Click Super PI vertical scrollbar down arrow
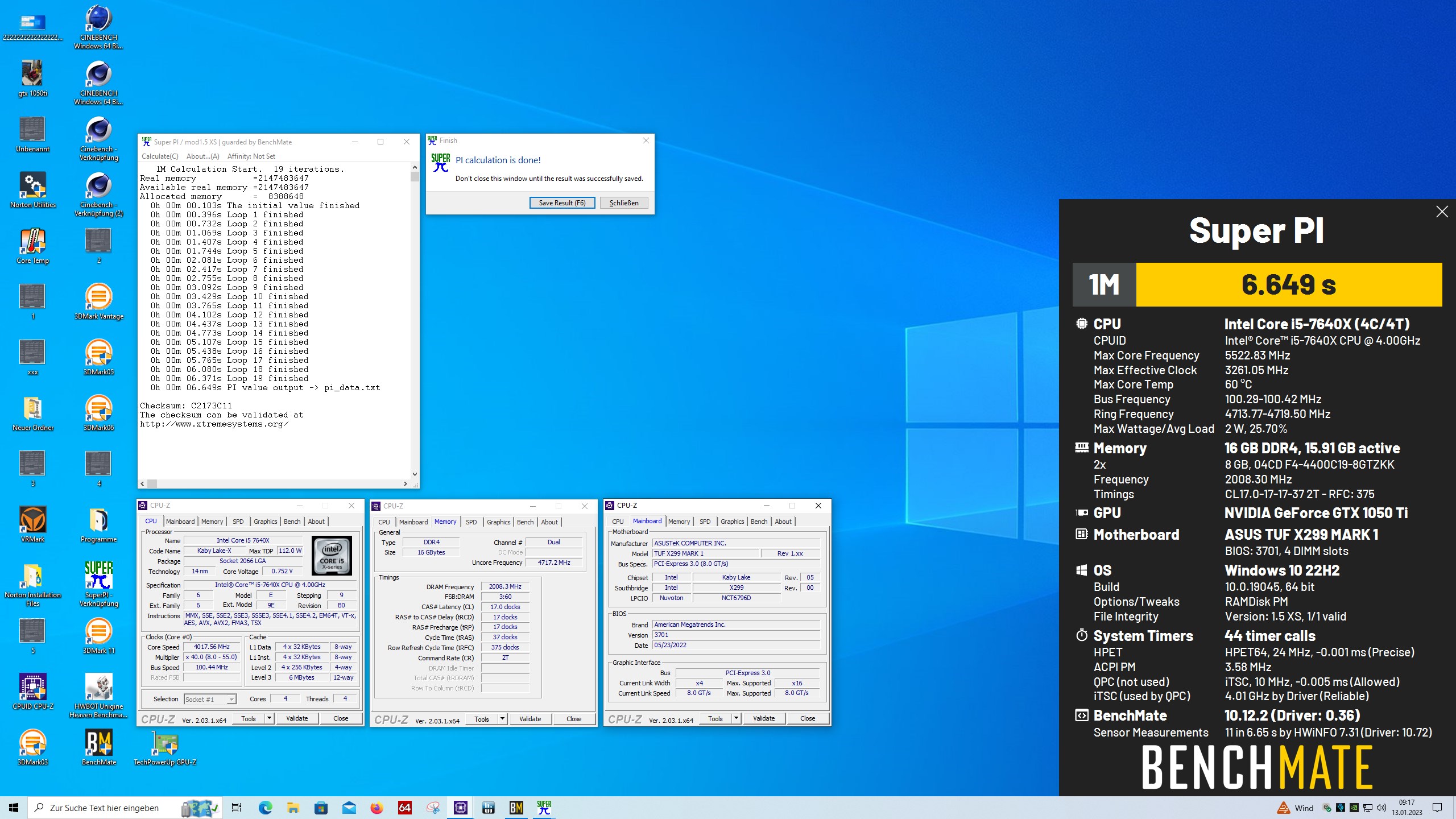 pyautogui.click(x=415, y=474)
